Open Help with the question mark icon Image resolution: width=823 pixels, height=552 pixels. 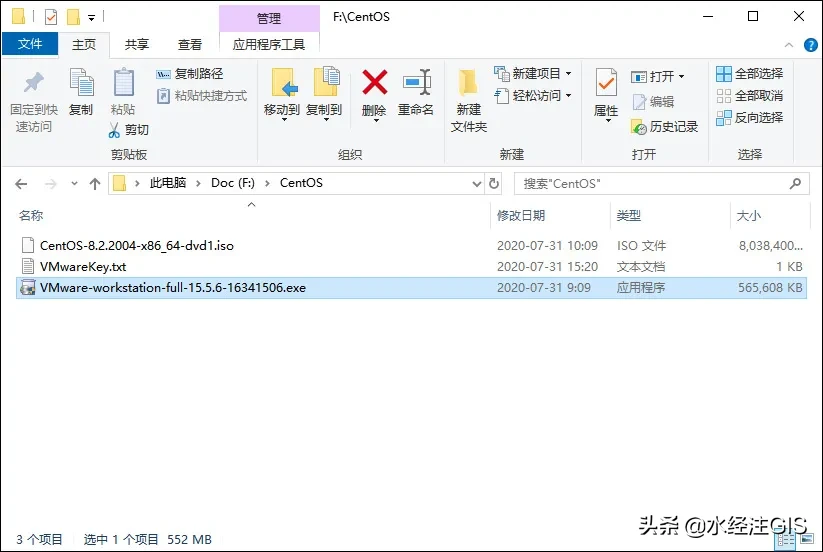coord(810,45)
